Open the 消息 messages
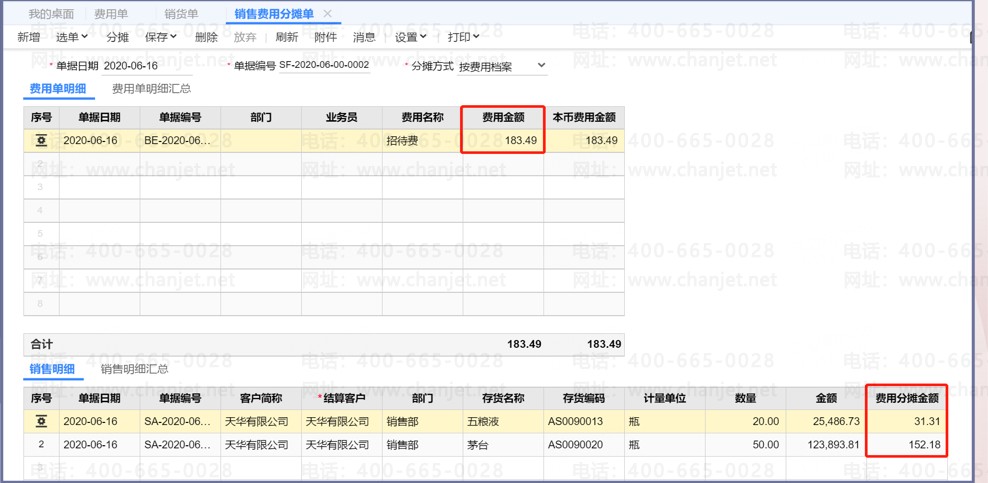988x483 pixels. coord(364,37)
